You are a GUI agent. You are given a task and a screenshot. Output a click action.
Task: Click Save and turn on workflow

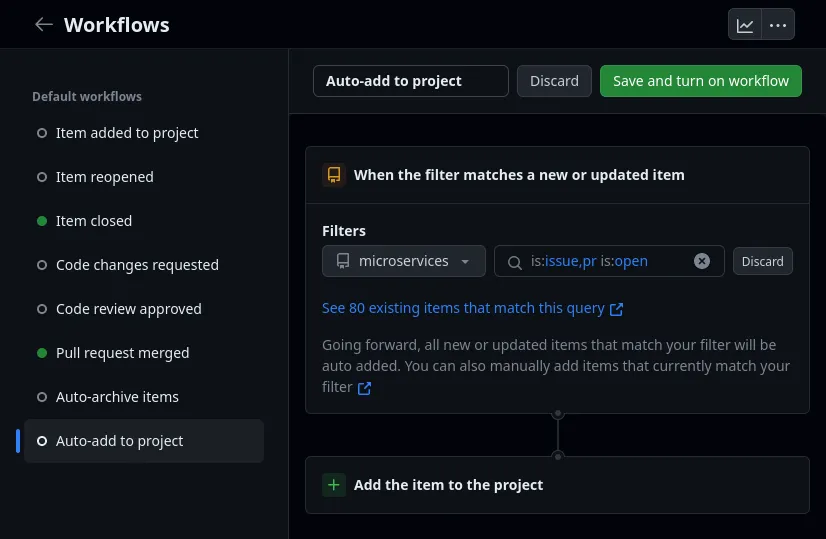point(700,81)
